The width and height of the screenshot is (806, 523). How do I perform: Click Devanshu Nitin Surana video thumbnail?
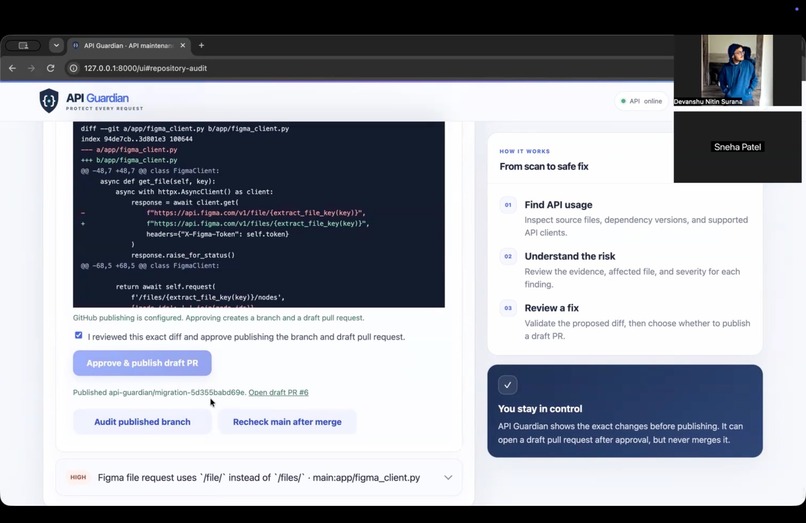coord(737,70)
